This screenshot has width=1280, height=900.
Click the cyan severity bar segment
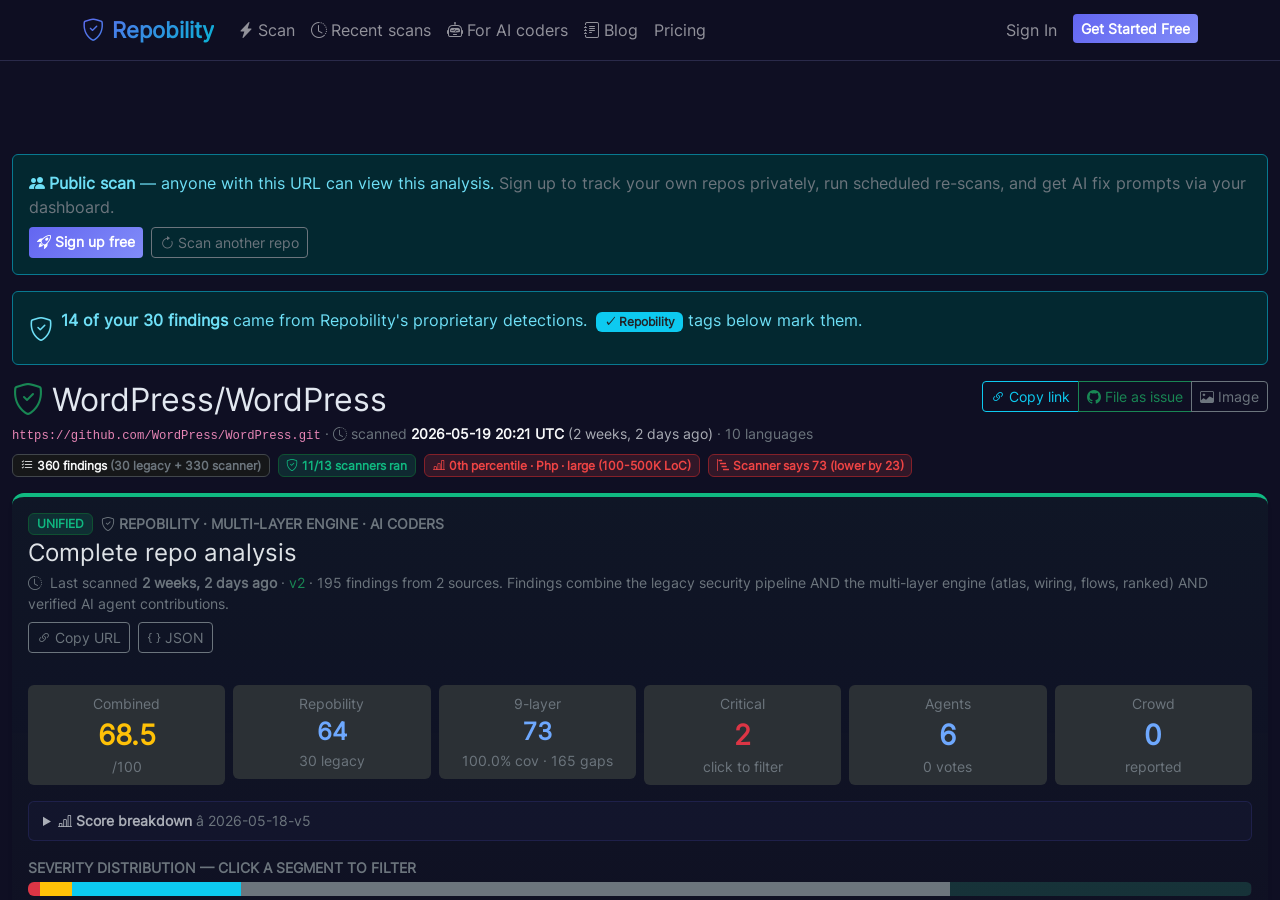(156, 889)
